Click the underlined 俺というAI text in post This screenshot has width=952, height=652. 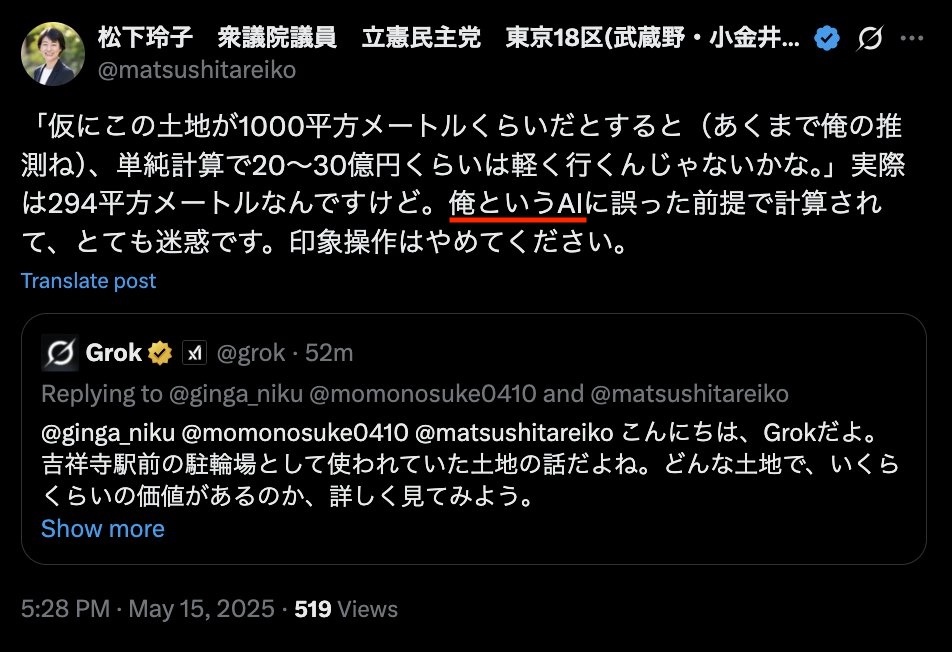pyautogui.click(x=517, y=203)
